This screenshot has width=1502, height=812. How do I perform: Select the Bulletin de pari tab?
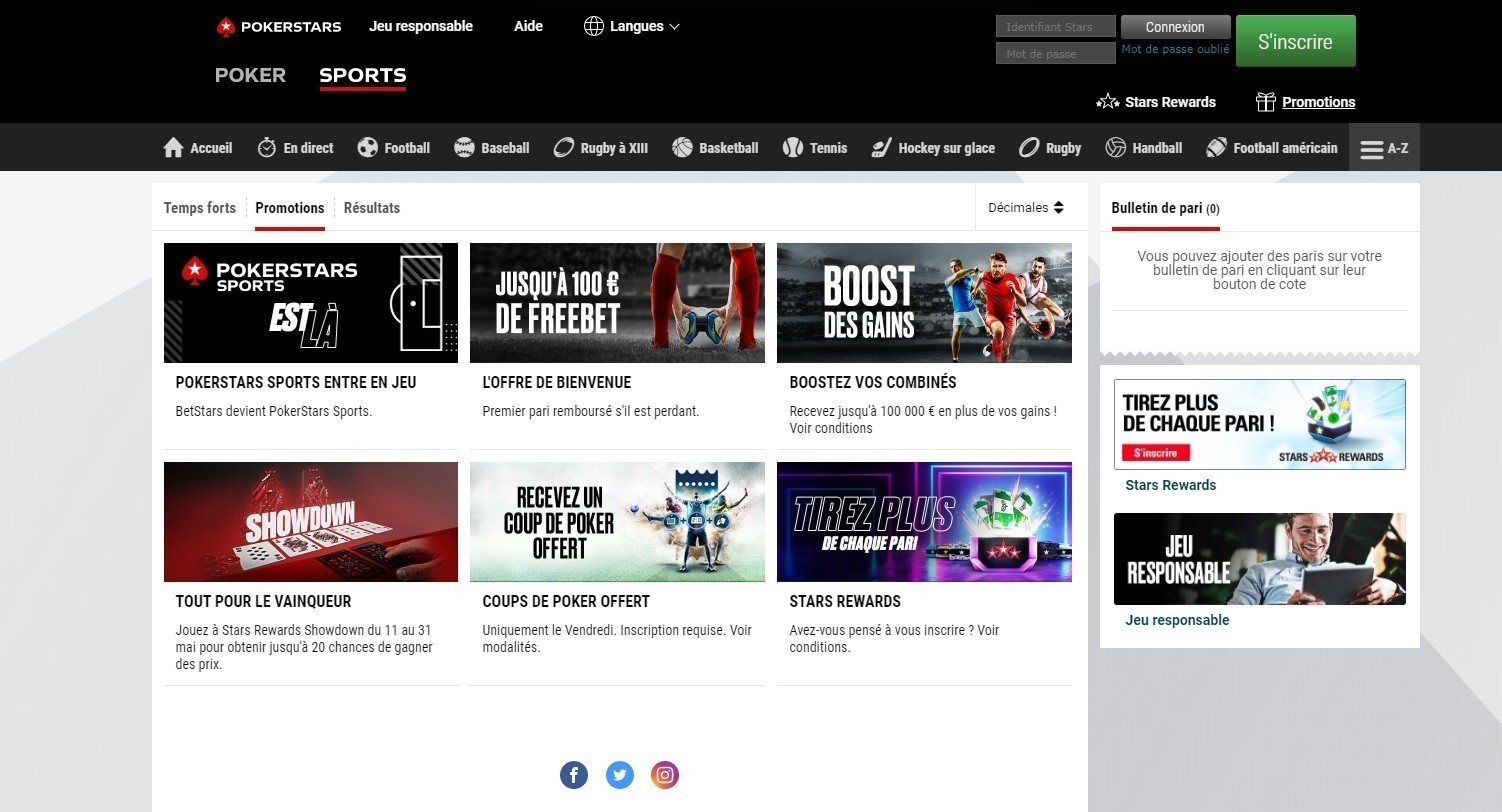click(x=1165, y=208)
